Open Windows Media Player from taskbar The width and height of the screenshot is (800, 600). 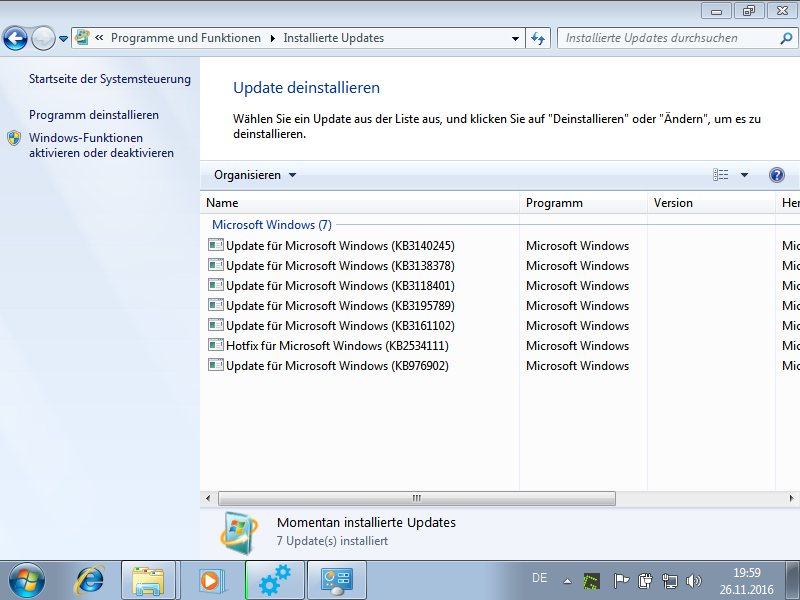[210, 581]
